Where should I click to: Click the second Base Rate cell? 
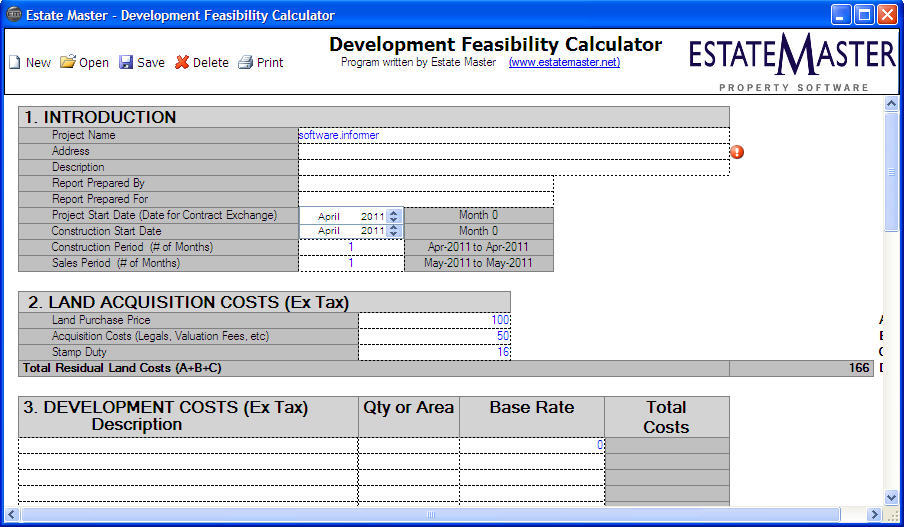point(532,461)
